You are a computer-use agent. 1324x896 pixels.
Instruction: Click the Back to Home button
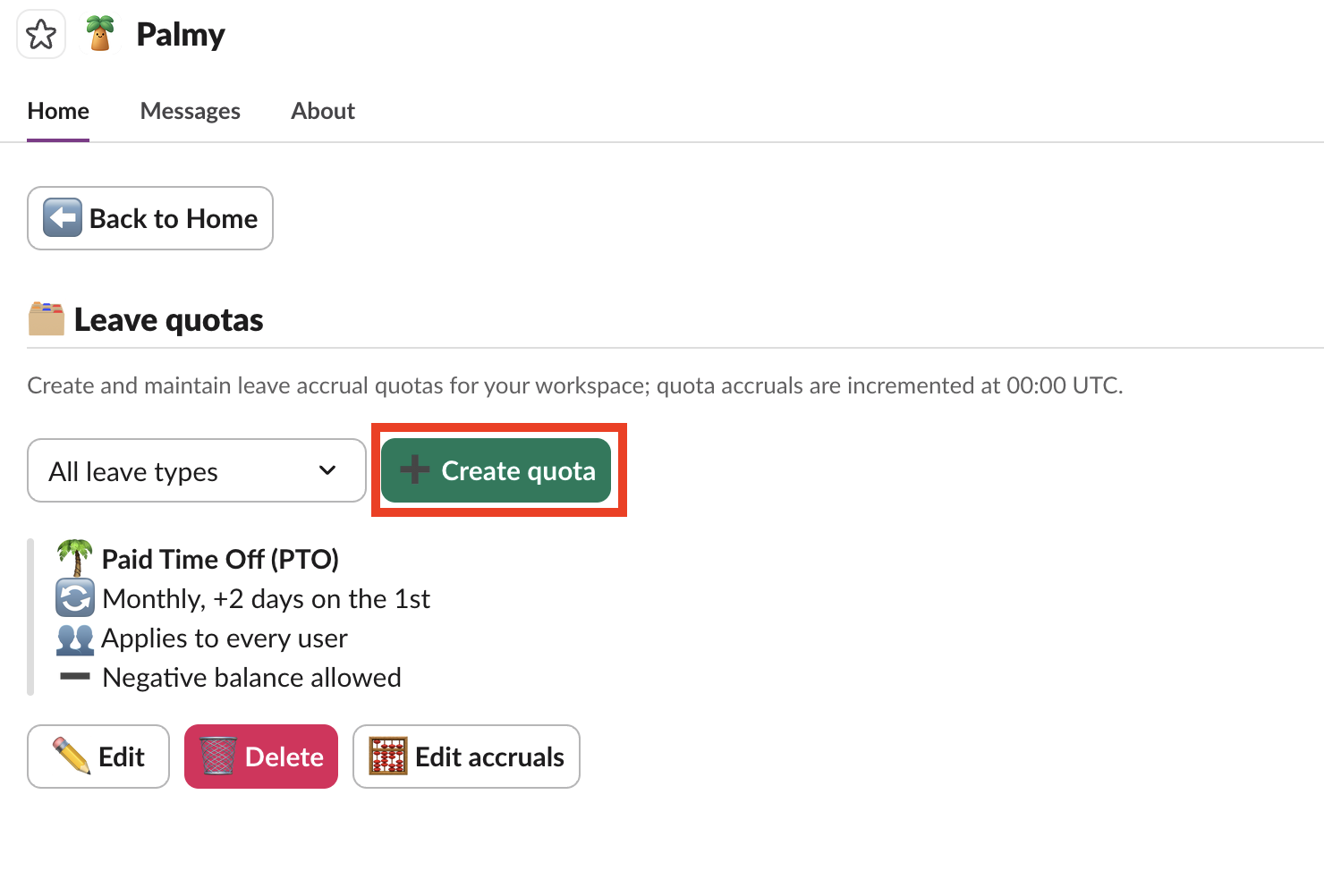149,217
